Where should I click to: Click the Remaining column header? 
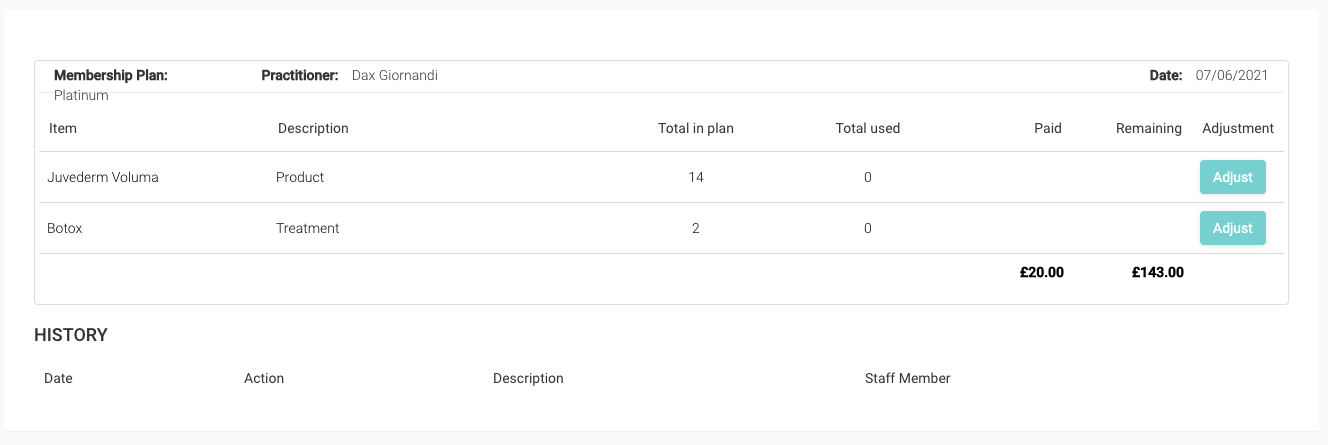tap(1149, 128)
